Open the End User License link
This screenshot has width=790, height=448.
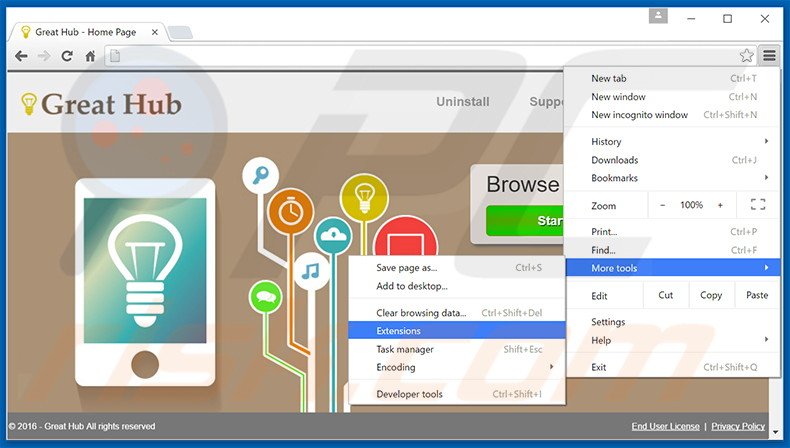(665, 426)
